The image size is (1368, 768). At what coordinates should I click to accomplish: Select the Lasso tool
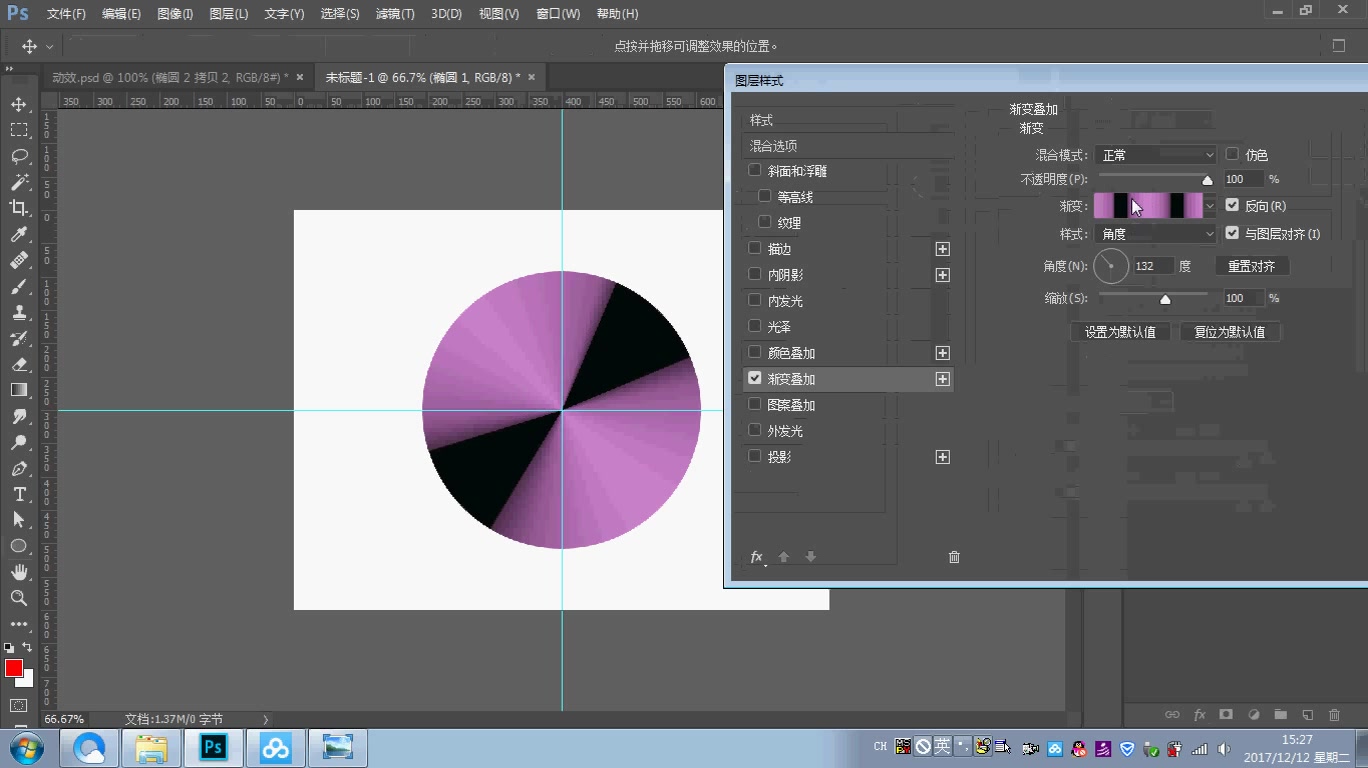point(20,156)
